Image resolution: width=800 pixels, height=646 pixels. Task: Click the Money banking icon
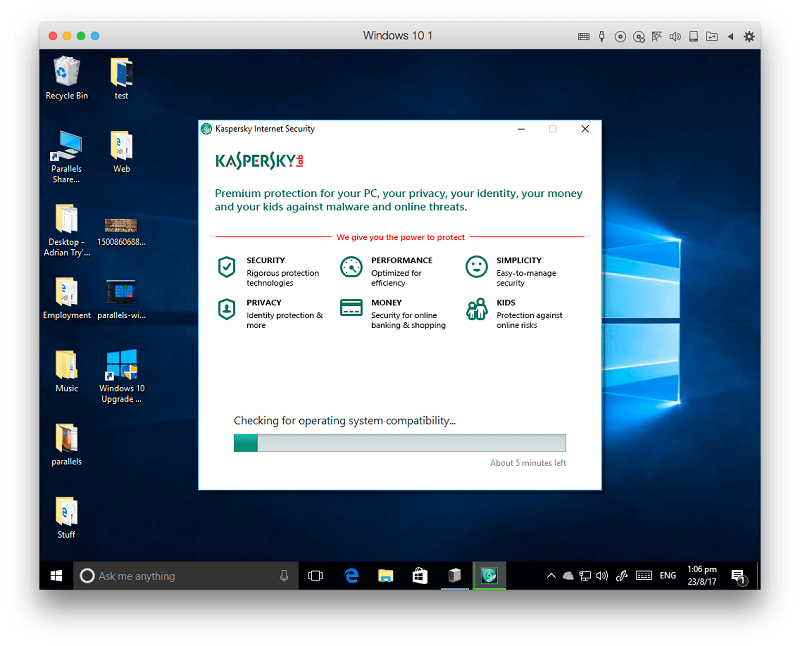click(x=351, y=309)
